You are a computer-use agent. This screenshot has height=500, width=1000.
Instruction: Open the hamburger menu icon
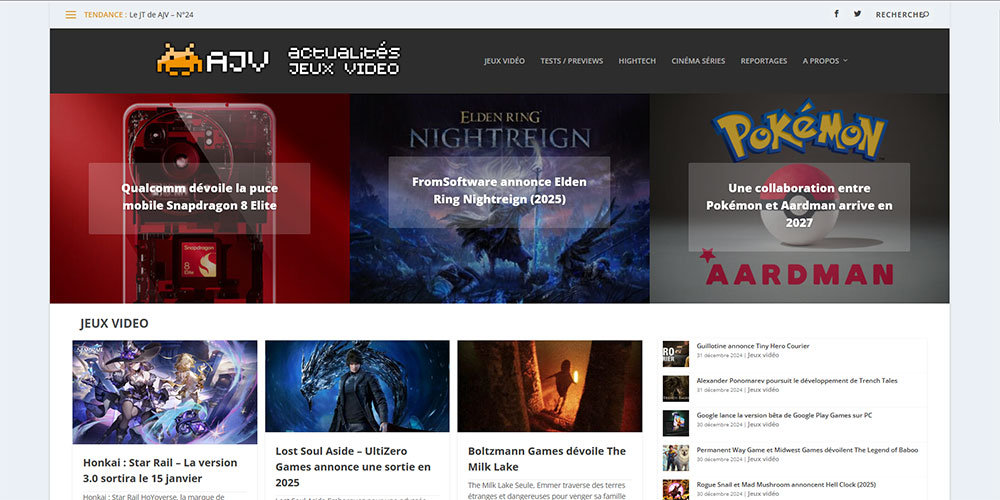[x=71, y=15]
